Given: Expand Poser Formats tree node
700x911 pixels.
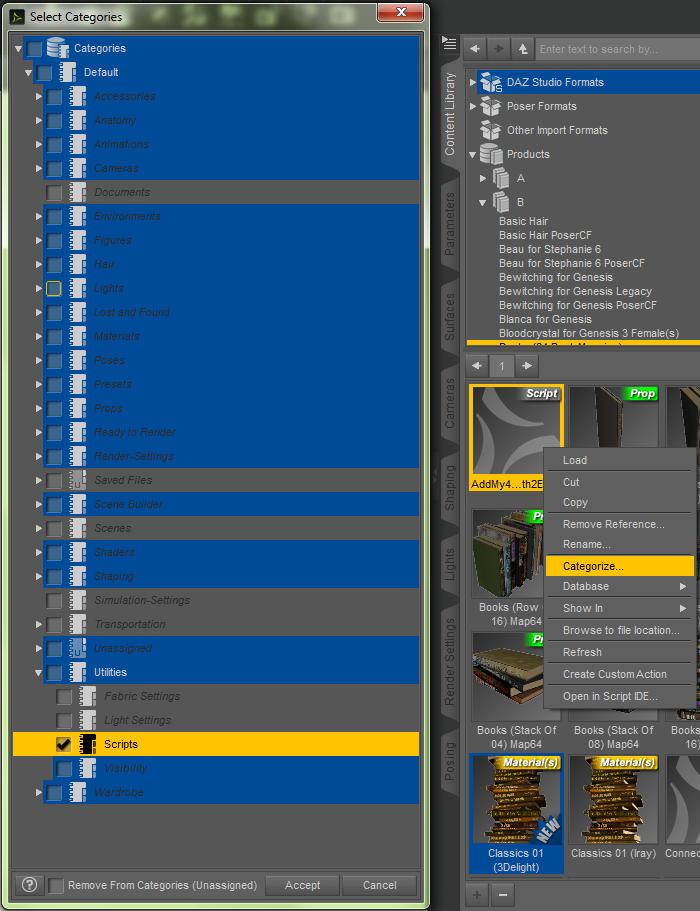Looking at the screenshot, I should pos(472,106).
